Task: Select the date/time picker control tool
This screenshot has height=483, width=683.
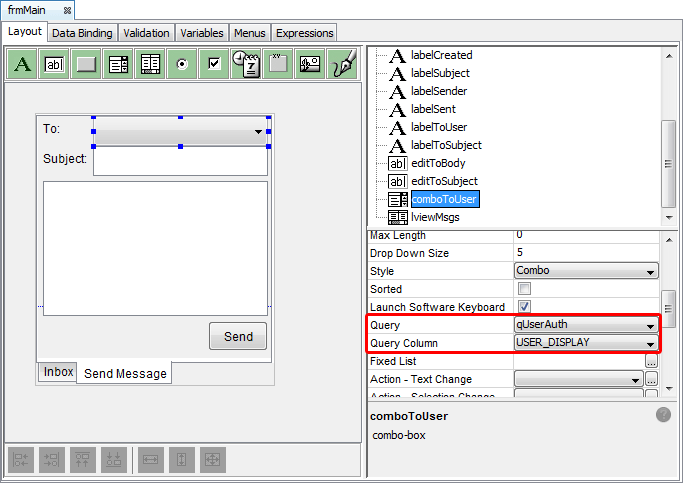Action: (246, 64)
